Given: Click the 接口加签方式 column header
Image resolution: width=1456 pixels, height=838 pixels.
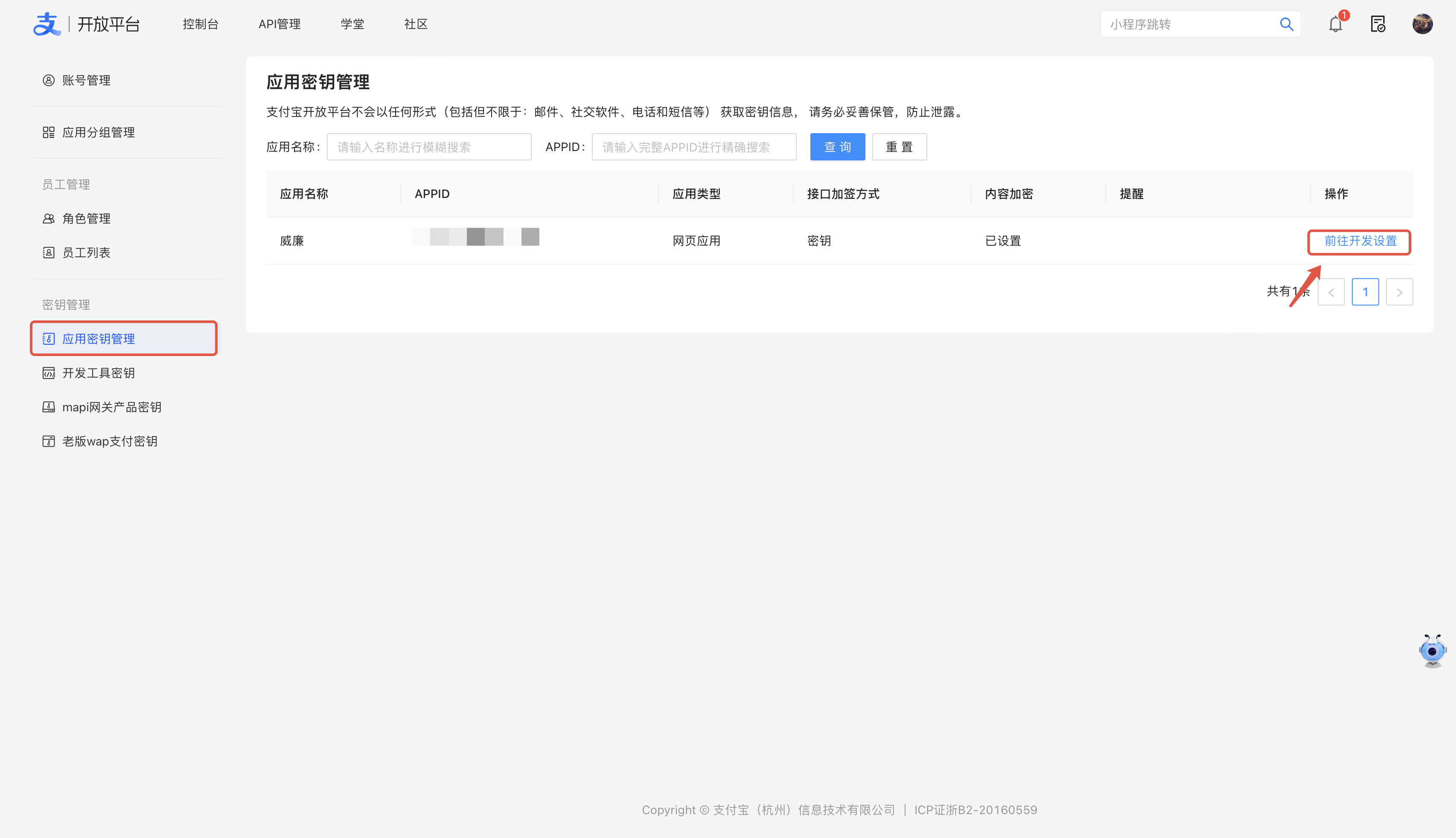Looking at the screenshot, I should [843, 194].
